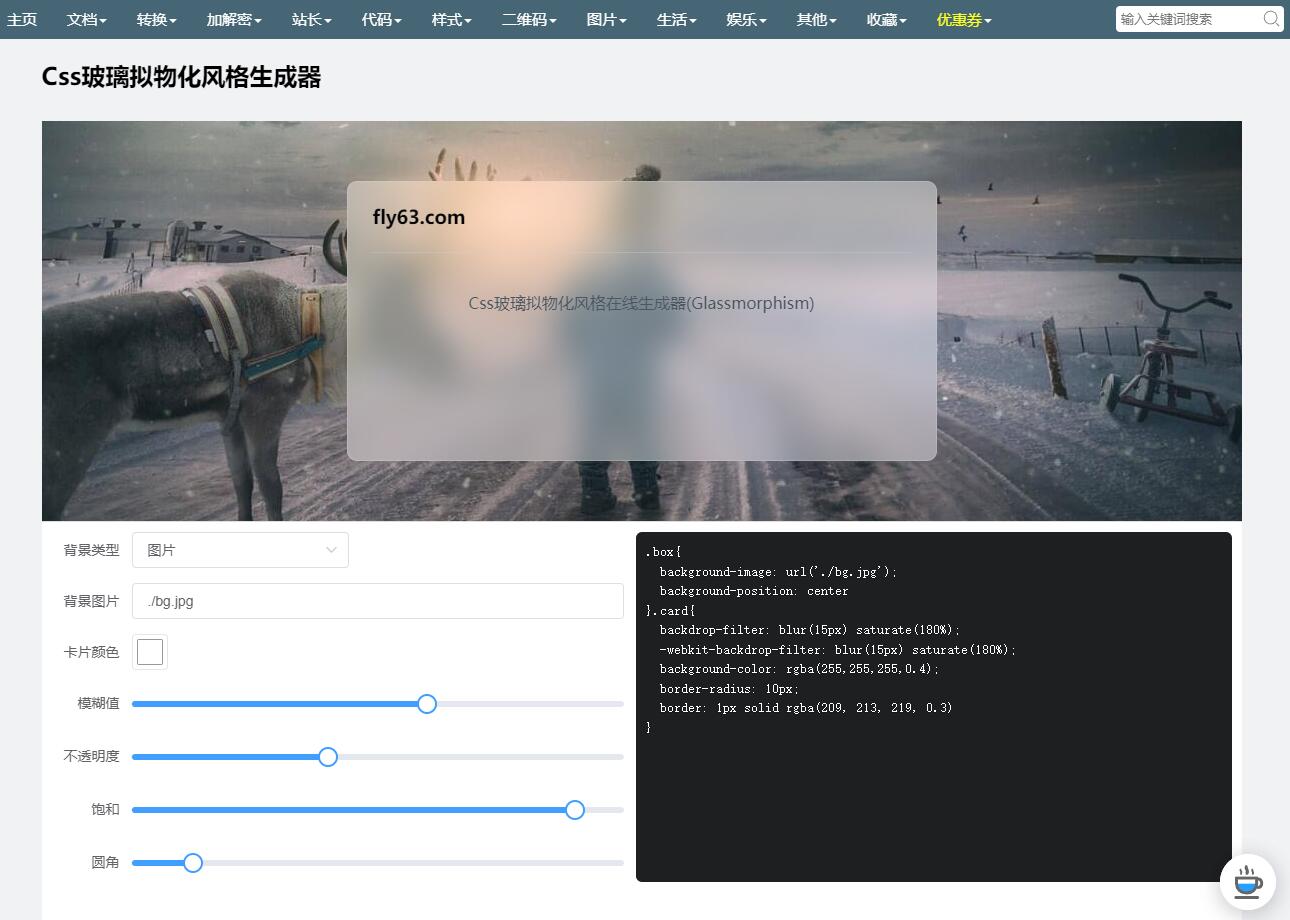Viewport: 1290px width, 920px height.
Task: Click the coffee cup icon at bottom right
Action: pos(1247,882)
